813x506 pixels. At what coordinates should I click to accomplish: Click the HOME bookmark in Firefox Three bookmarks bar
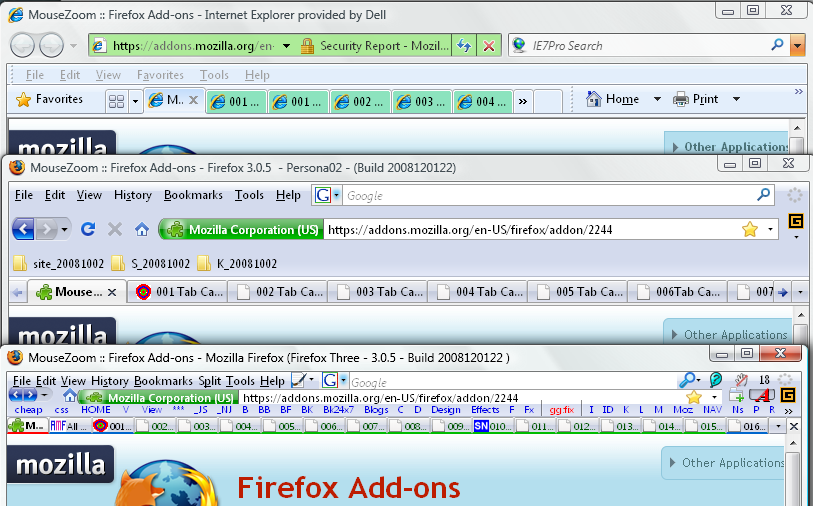(x=96, y=410)
